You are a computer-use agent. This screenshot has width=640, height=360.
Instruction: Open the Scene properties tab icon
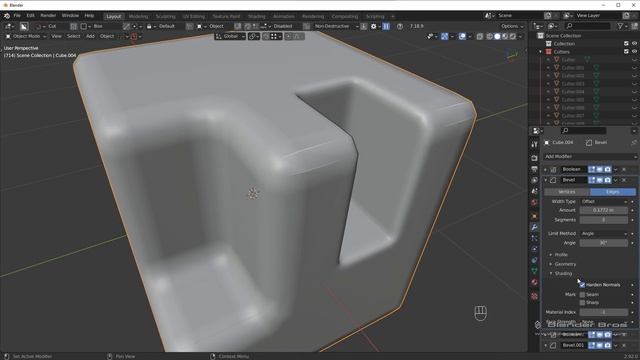tap(534, 191)
